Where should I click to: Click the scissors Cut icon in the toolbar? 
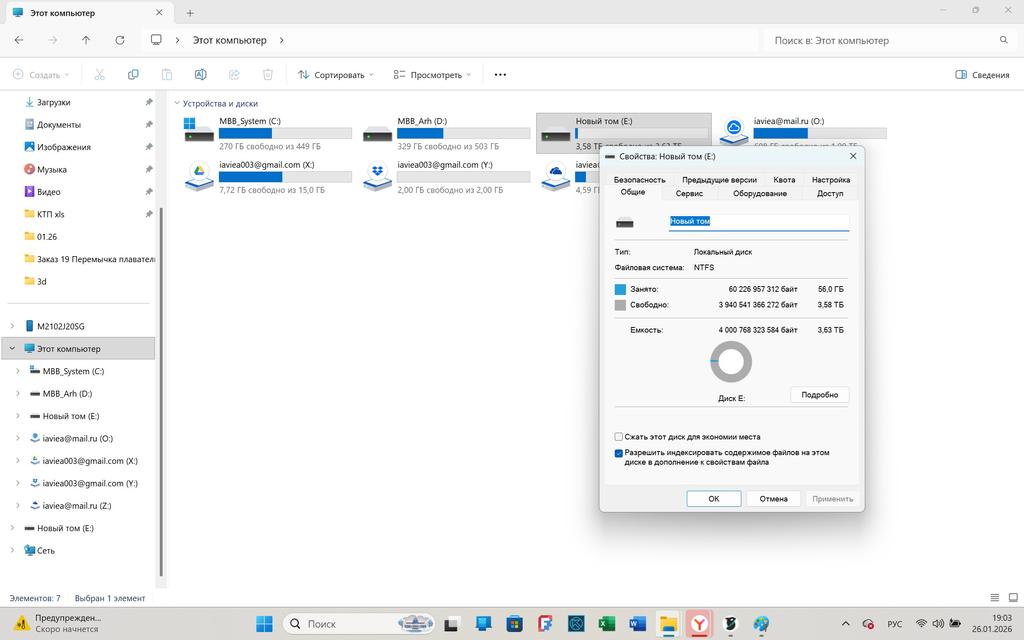click(x=99, y=75)
